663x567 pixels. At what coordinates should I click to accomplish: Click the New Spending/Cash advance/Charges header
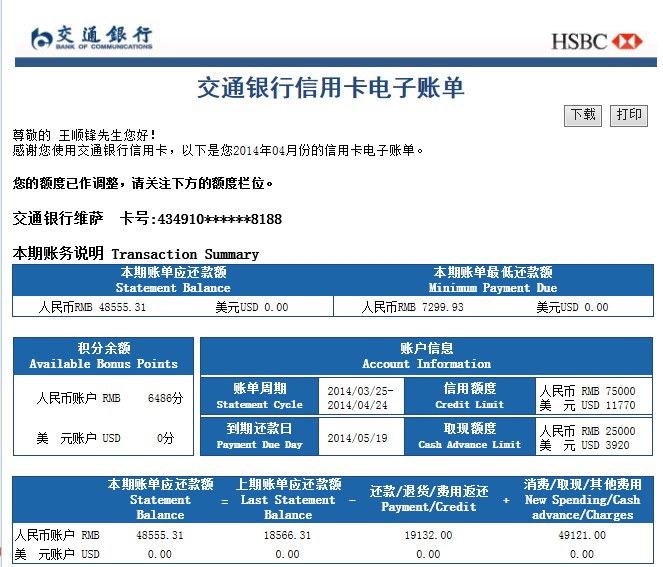(582, 499)
